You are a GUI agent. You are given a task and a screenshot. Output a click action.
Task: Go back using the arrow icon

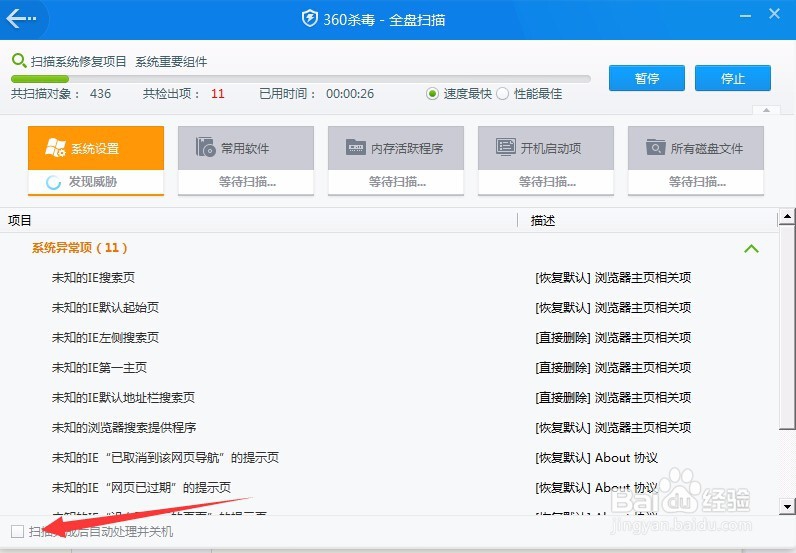pyautogui.click(x=21, y=19)
